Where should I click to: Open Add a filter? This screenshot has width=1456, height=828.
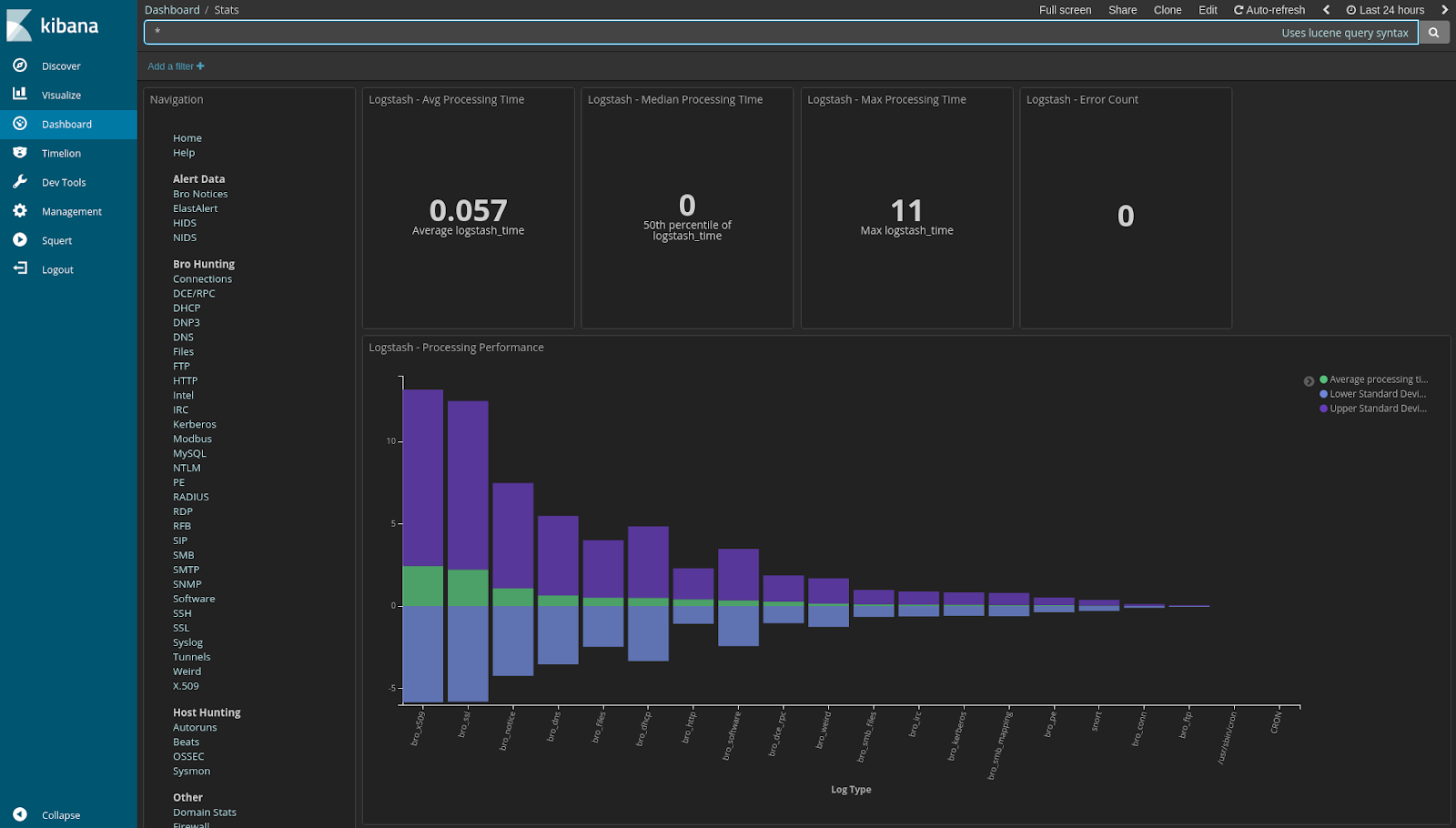coord(175,66)
